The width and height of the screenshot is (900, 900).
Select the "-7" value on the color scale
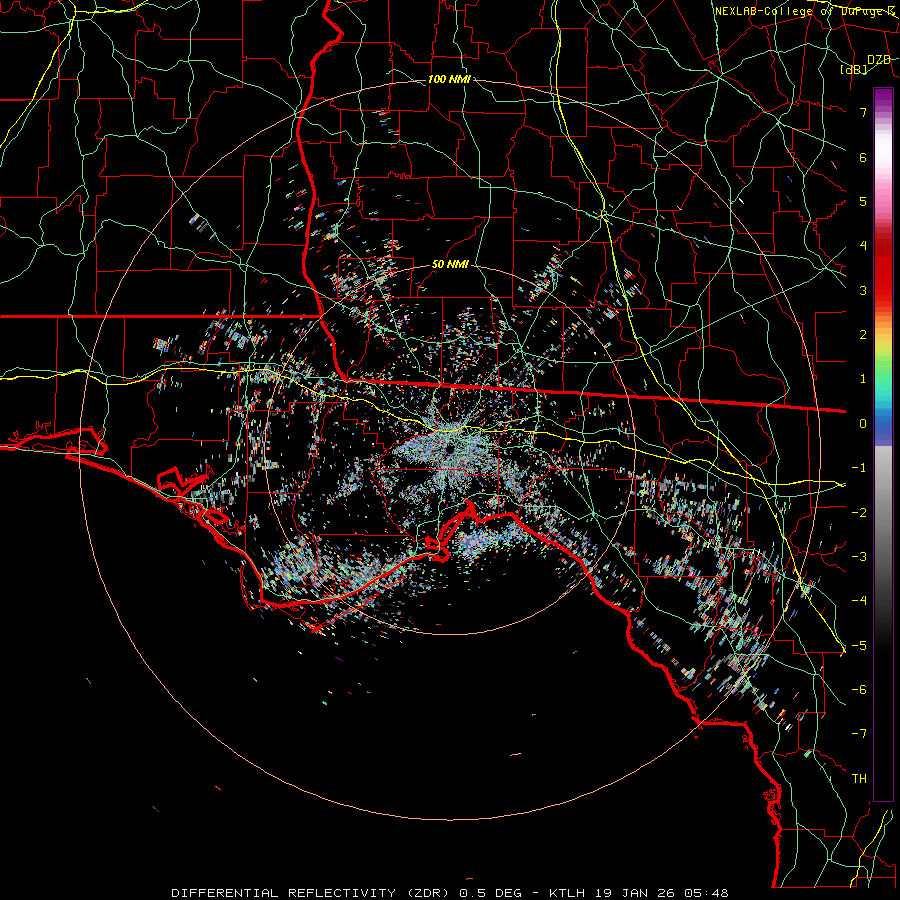(x=859, y=734)
